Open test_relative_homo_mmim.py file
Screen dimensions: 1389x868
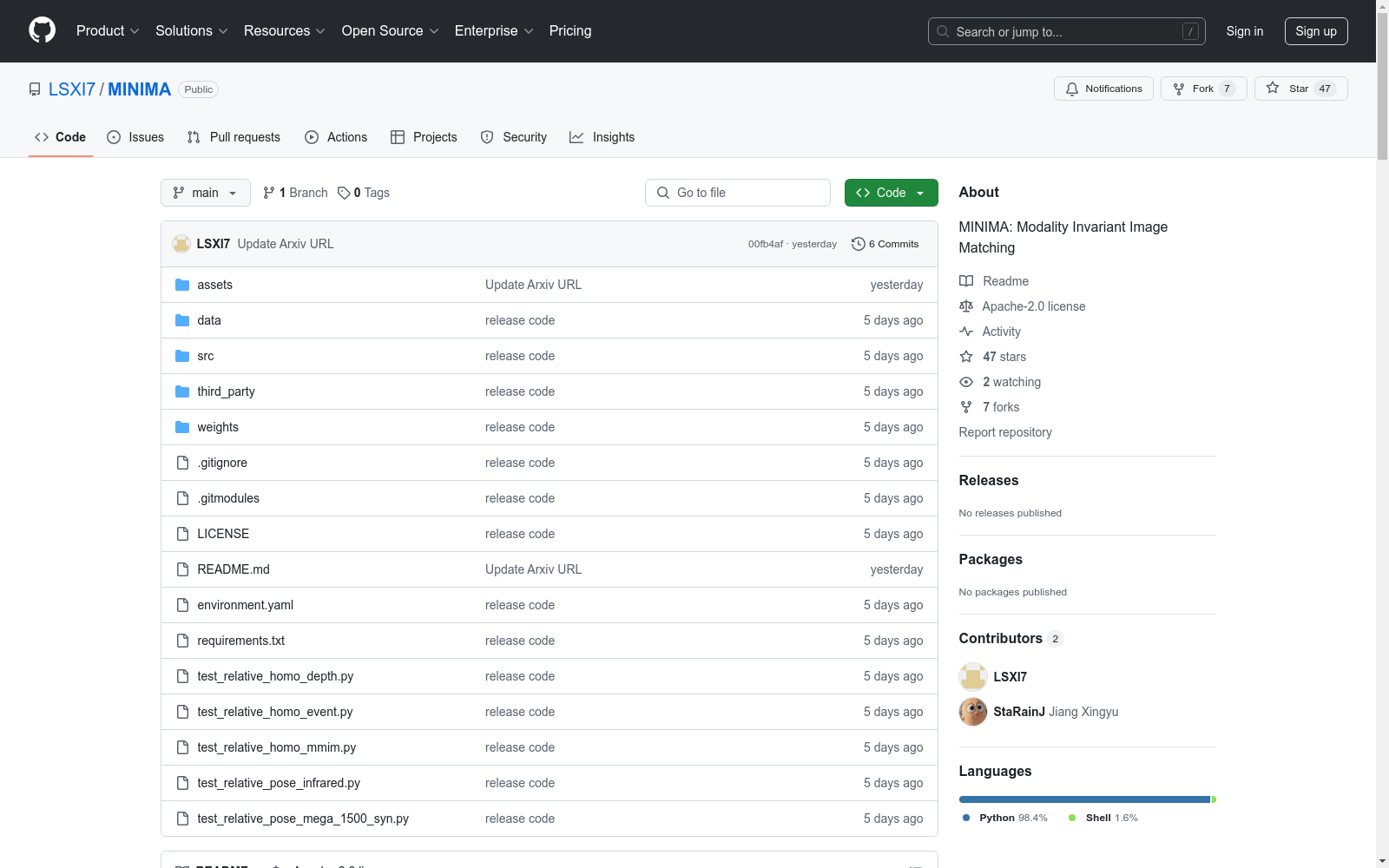(x=276, y=747)
